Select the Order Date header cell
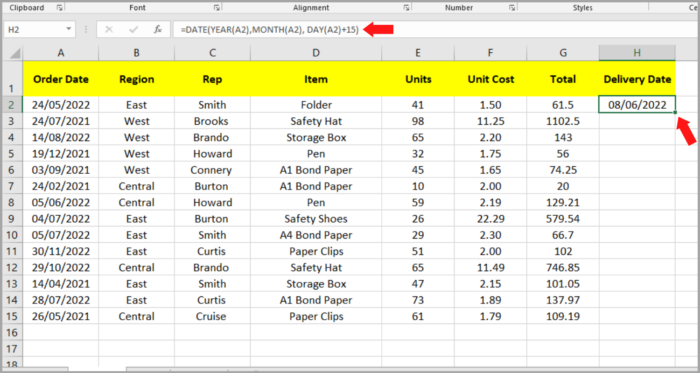Viewport: 700px width, 373px height. (x=61, y=79)
